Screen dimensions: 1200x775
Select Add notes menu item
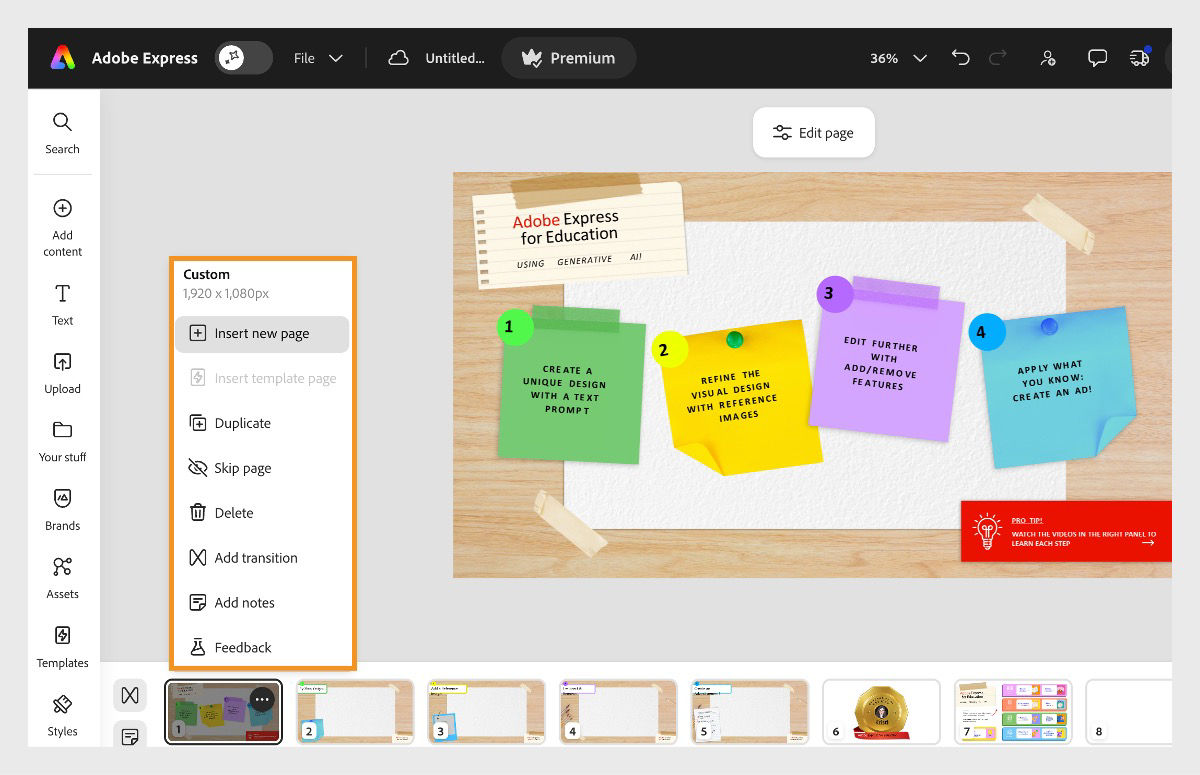click(262, 603)
